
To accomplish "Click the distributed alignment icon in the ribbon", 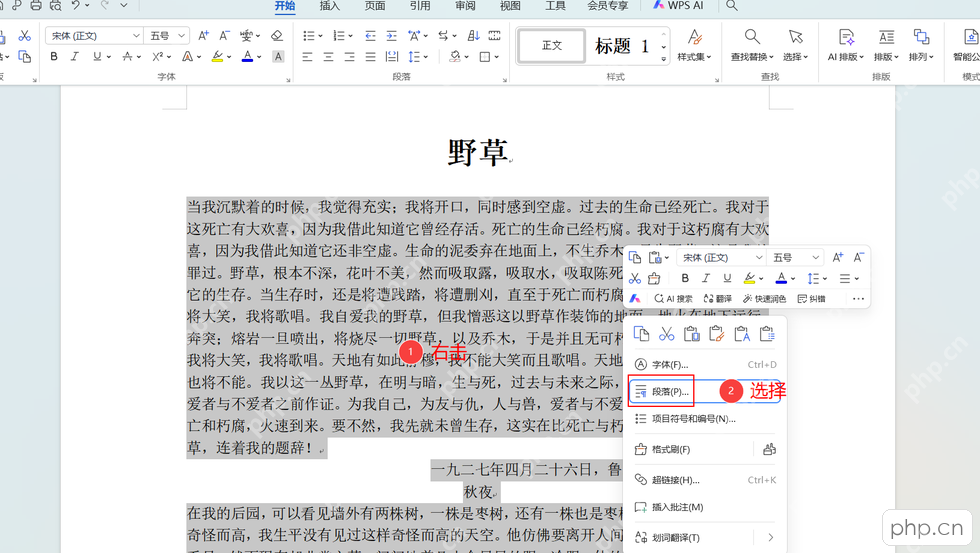I will 392,57.
